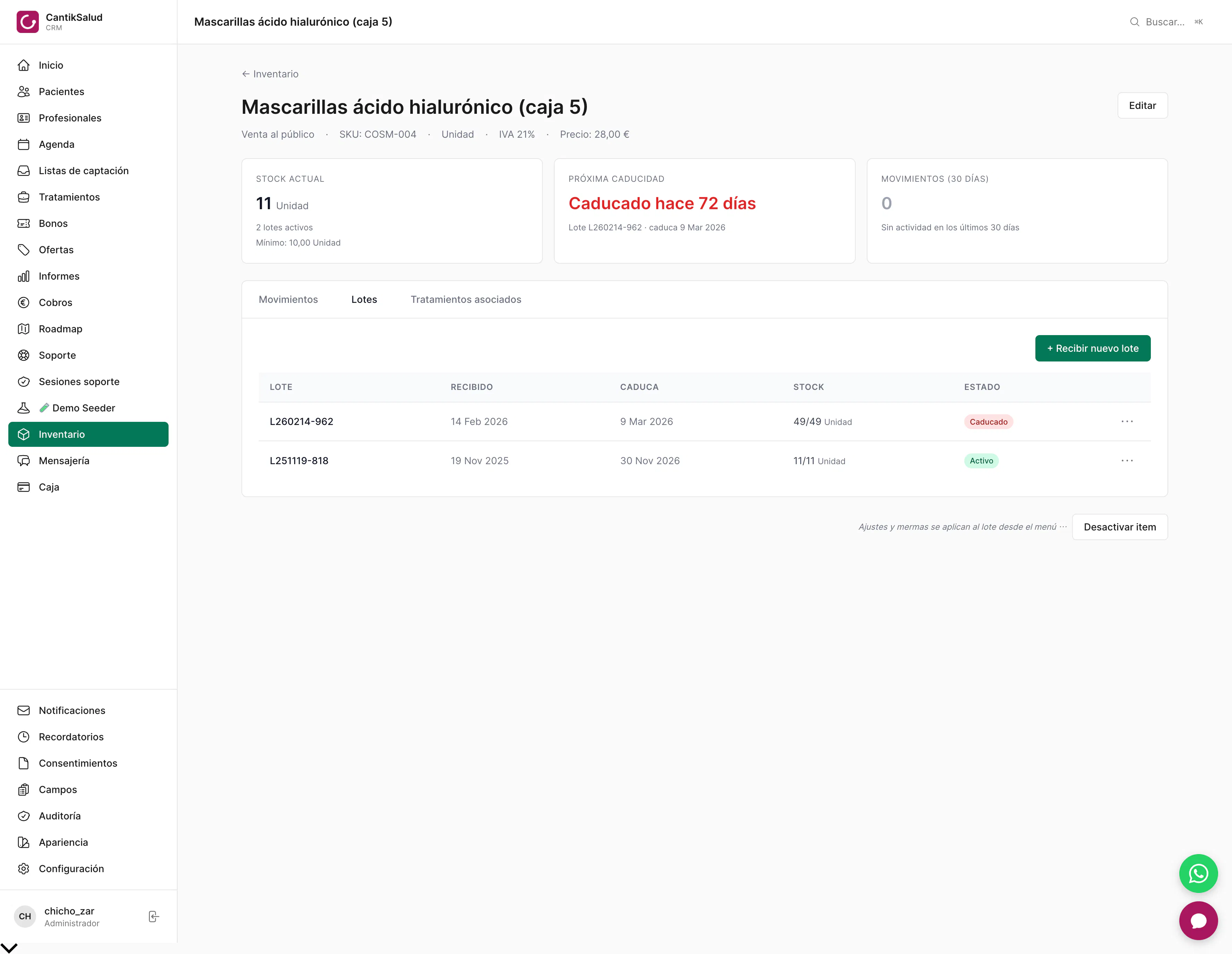
Task: Click the CH user avatar
Action: coord(25,917)
